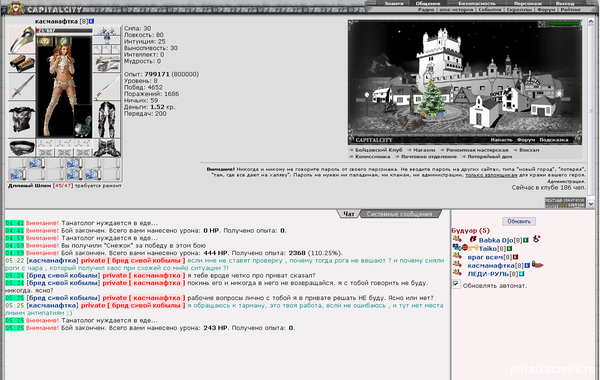
Task: Click the HP progress bar above the character
Action: [x=64, y=31]
